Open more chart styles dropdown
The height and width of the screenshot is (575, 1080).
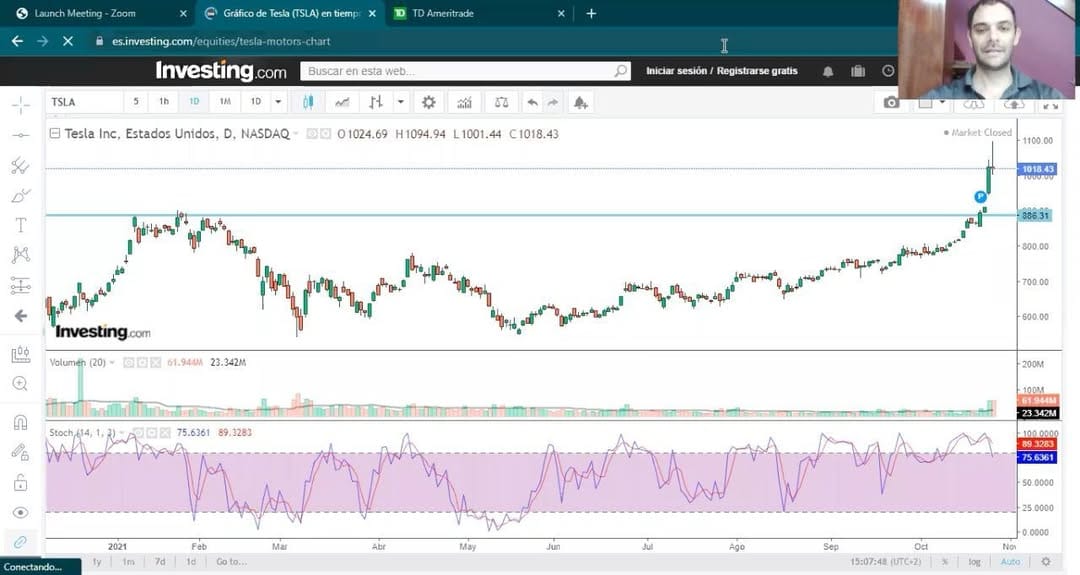(x=400, y=103)
